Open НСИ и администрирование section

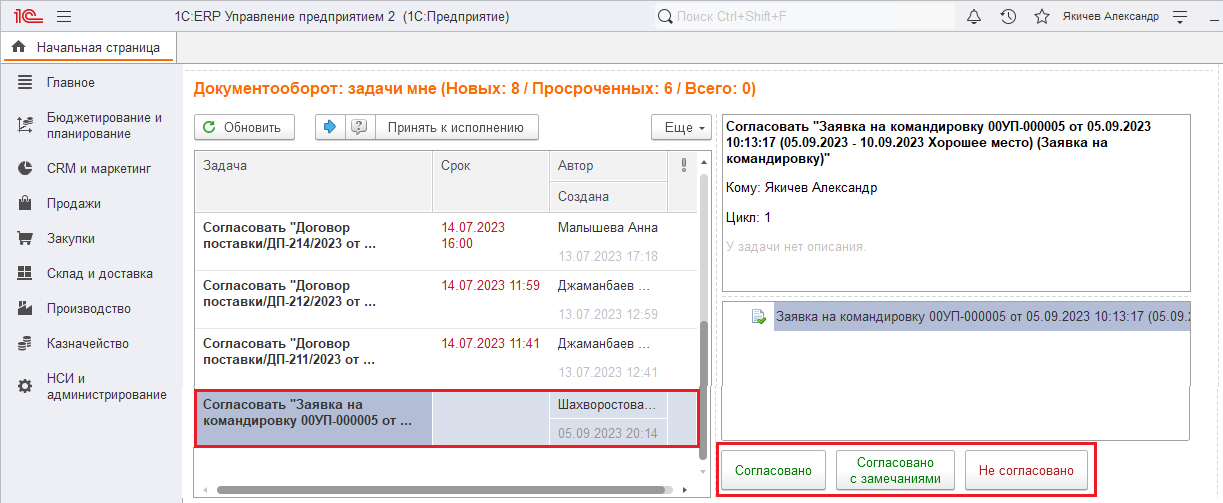point(105,386)
